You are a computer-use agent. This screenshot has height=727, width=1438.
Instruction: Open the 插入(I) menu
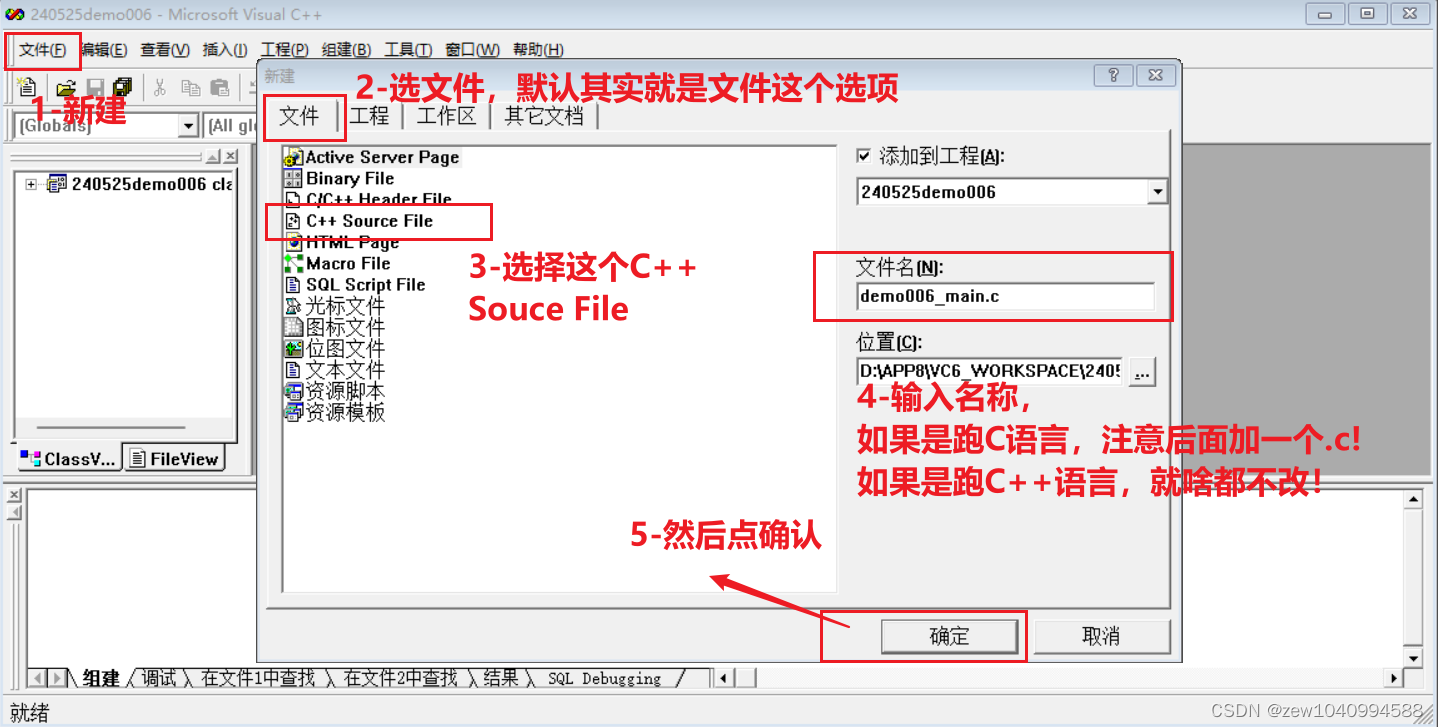click(x=225, y=50)
